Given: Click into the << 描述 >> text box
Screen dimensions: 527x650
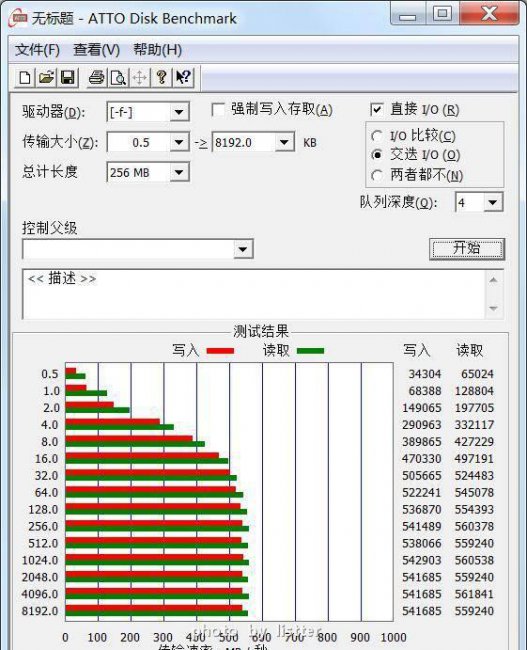Looking at the screenshot, I should pyautogui.click(x=253, y=294).
